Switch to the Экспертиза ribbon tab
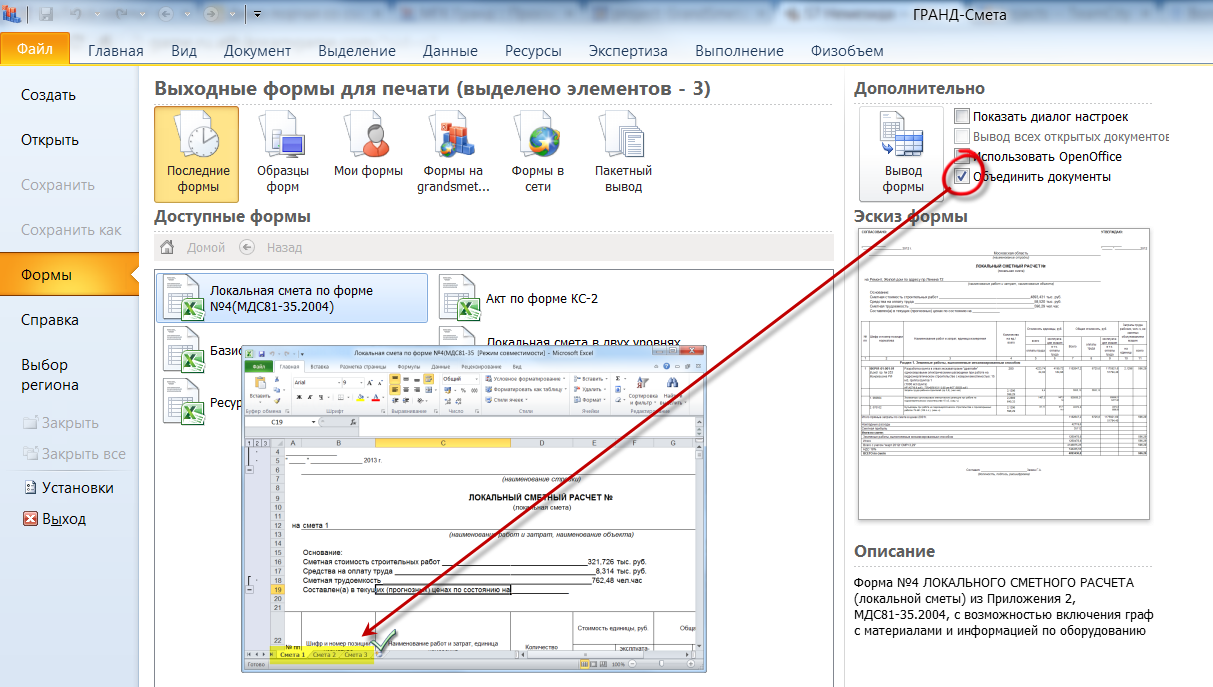The height and width of the screenshot is (687, 1213). coord(628,51)
